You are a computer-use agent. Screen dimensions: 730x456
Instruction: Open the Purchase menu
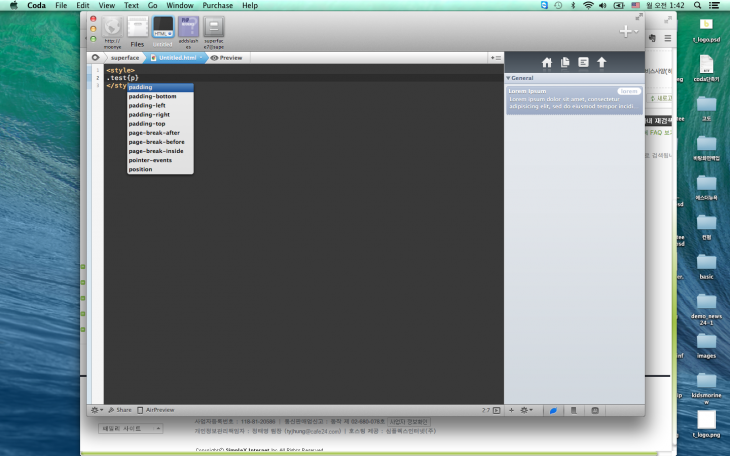[217, 5]
